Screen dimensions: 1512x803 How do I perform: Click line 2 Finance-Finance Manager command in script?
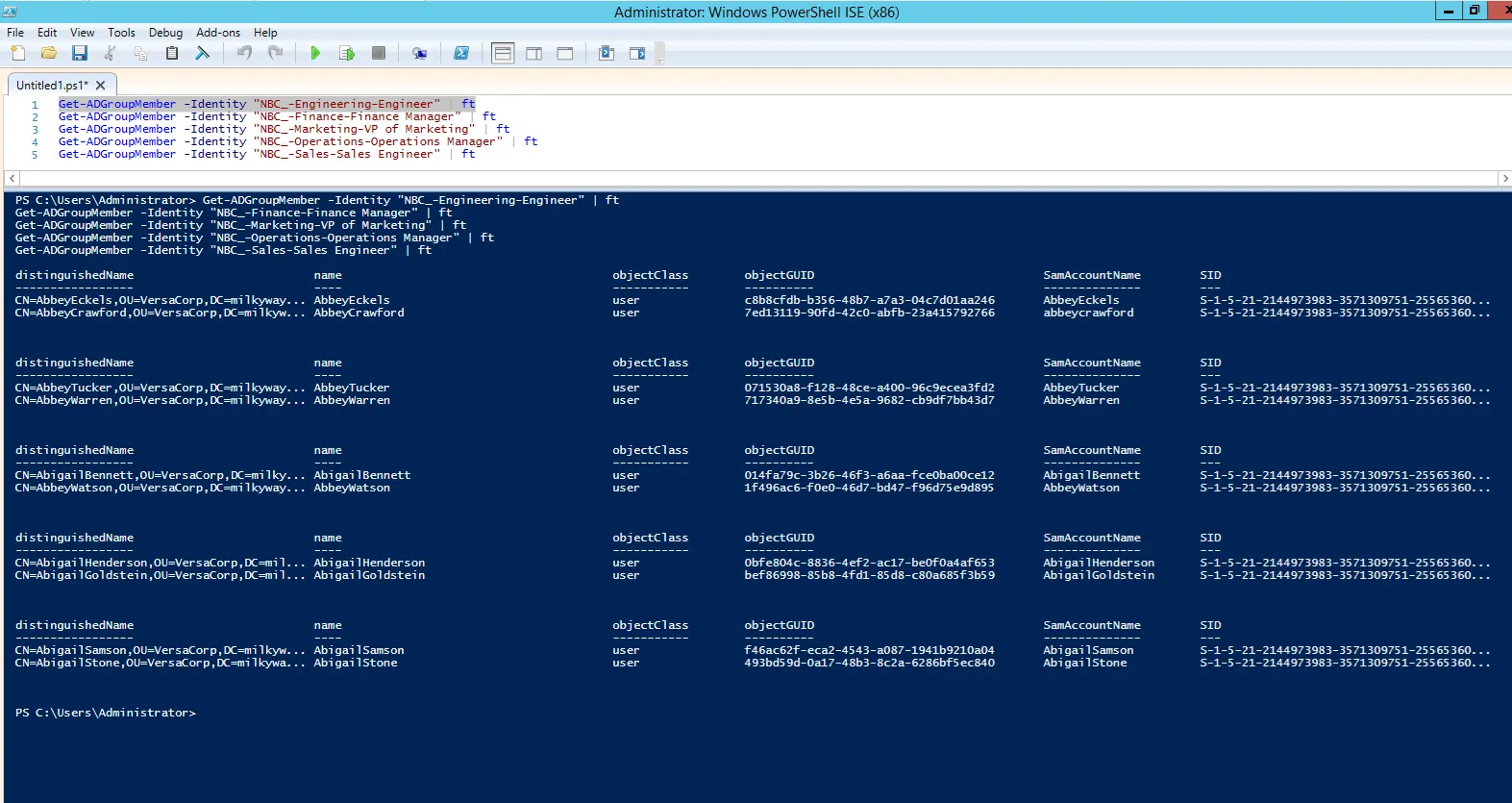coord(277,116)
